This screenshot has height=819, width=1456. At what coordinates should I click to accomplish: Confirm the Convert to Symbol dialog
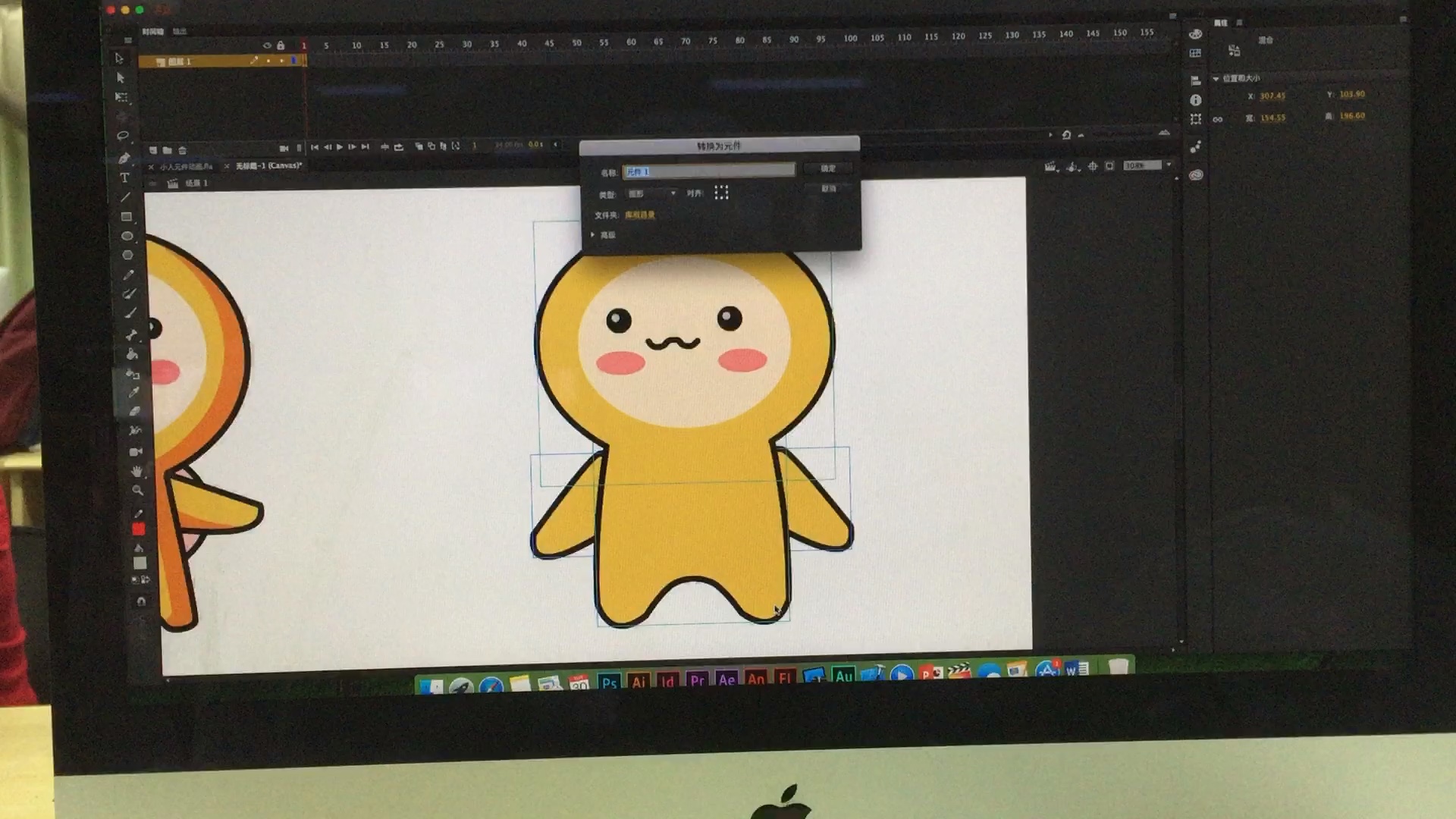click(828, 168)
